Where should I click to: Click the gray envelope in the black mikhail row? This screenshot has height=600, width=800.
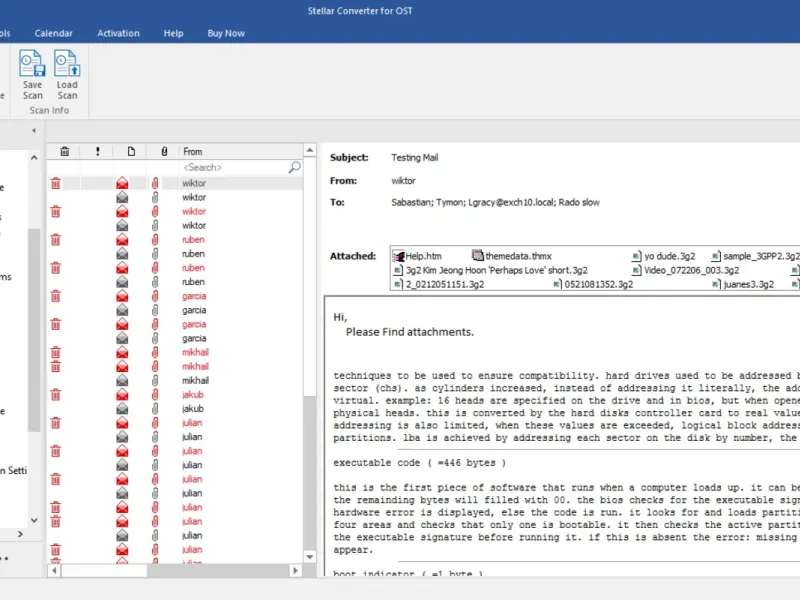tap(122, 380)
